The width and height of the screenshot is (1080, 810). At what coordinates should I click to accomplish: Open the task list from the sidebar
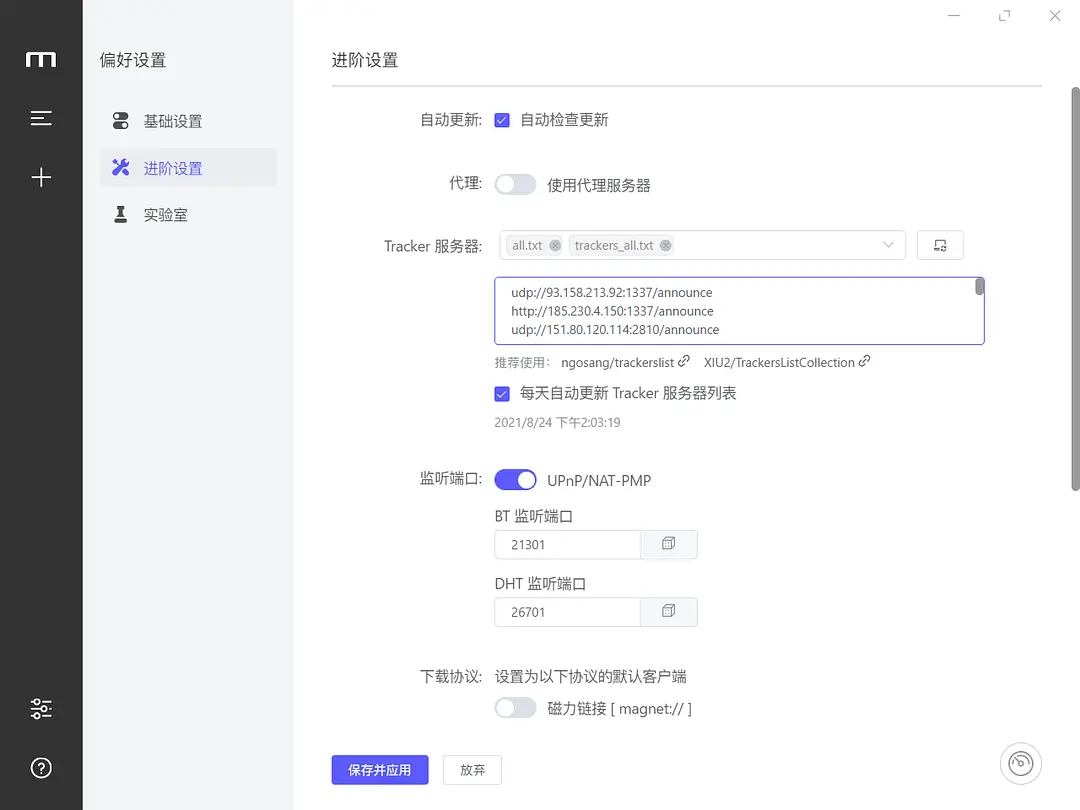pyautogui.click(x=41, y=117)
